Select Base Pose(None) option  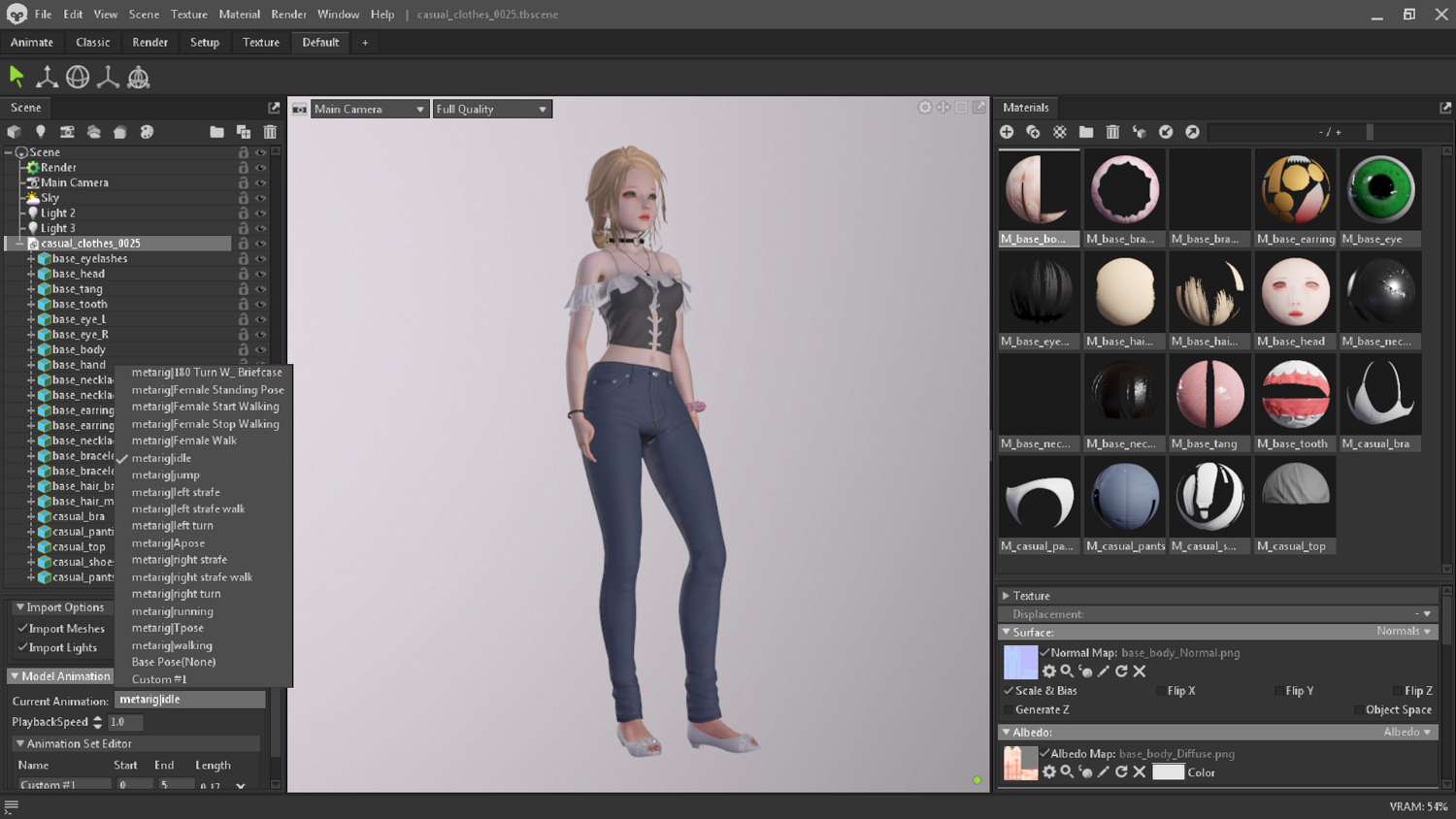[174, 662]
